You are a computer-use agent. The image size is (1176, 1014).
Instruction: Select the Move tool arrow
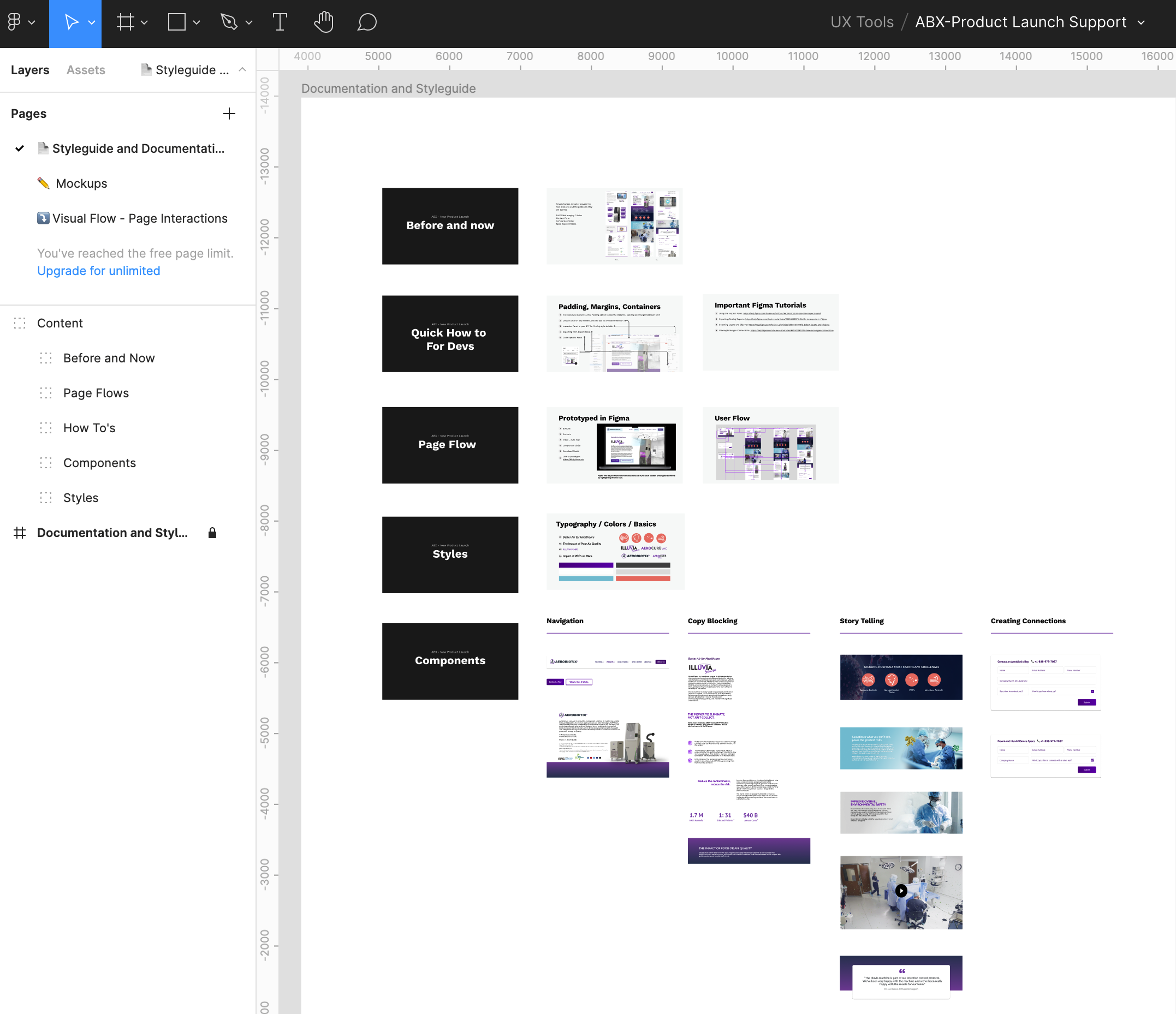point(71,22)
